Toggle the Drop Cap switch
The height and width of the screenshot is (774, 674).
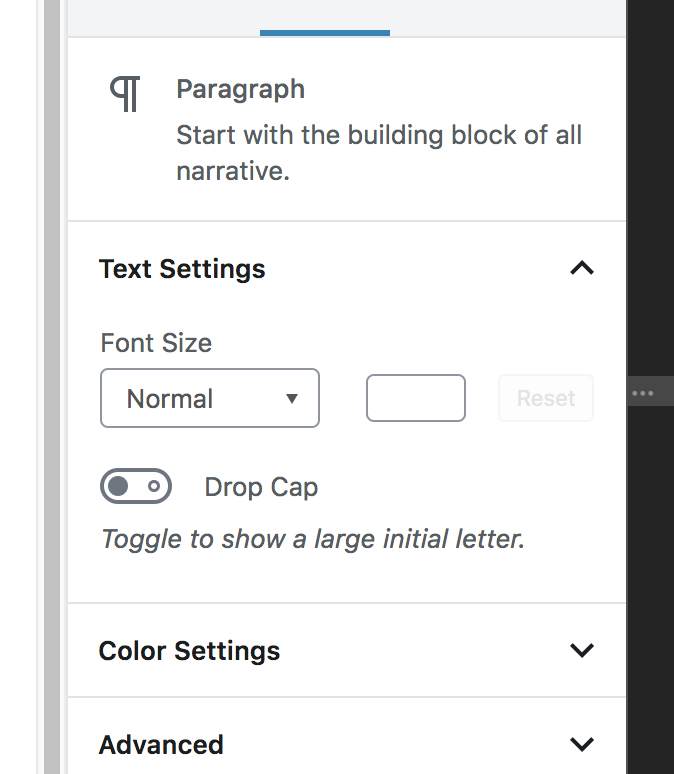coord(136,487)
